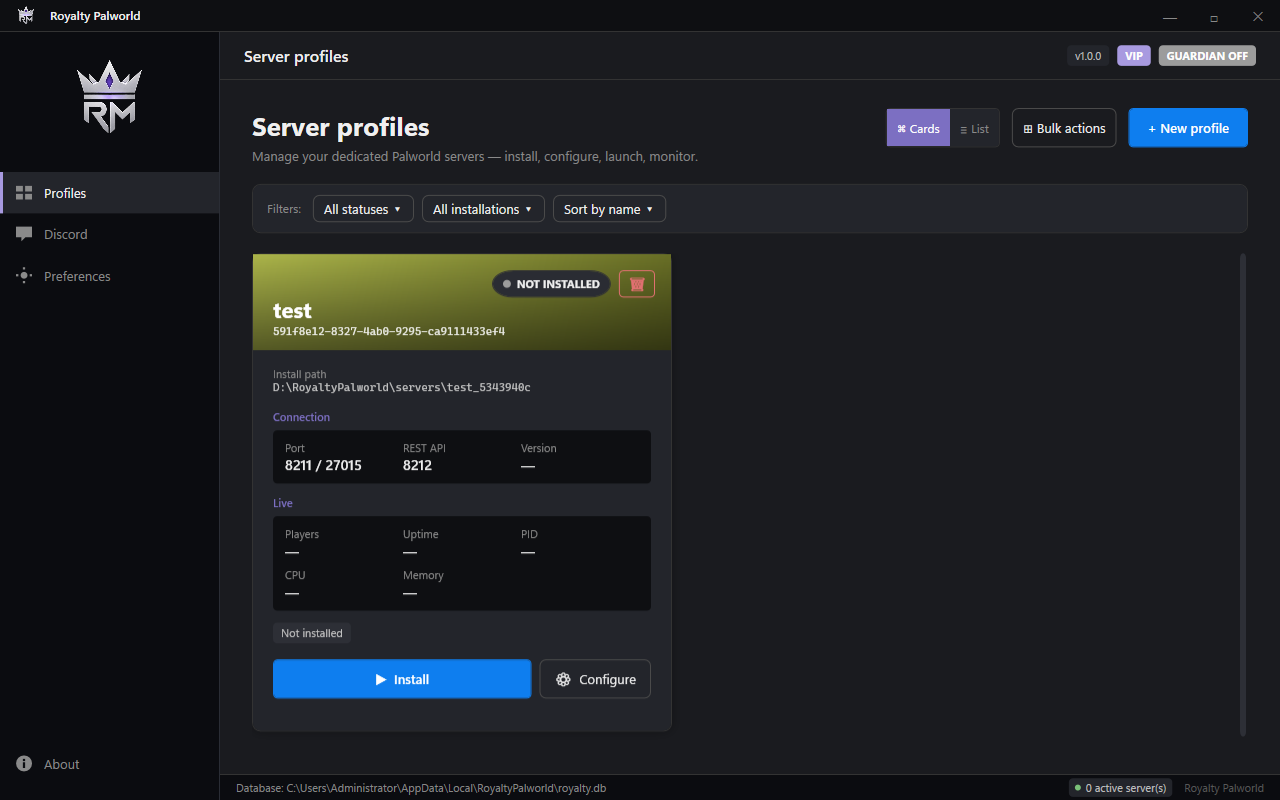Expand the All statuses filter
The width and height of the screenshot is (1280, 800).
363,209
